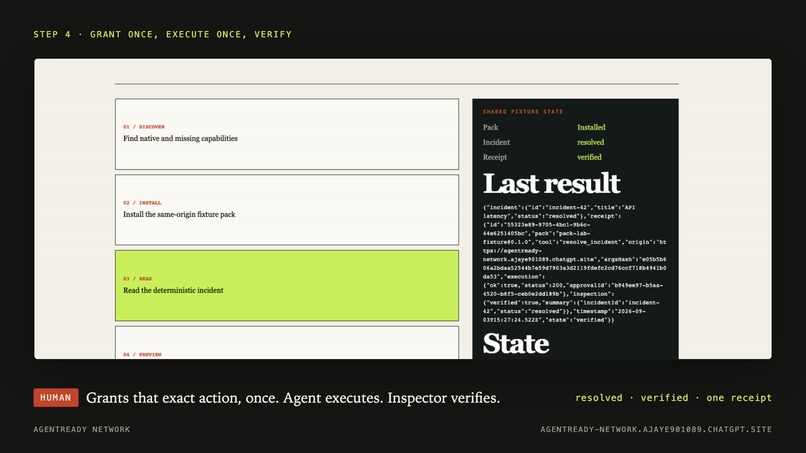The height and width of the screenshot is (453, 806).
Task: Click 'resolved · verified · one receipt' status text
Action: tap(673, 397)
